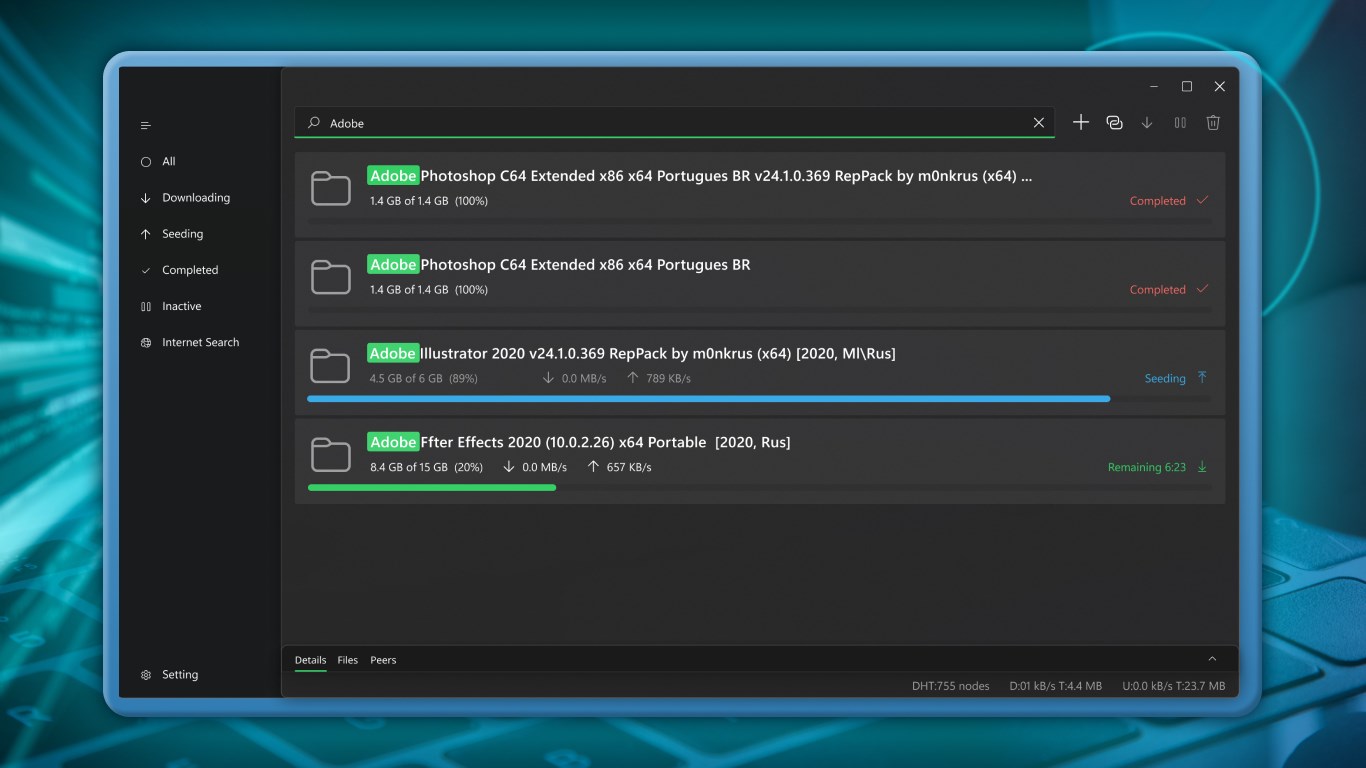Click blue progress bar of Illustrator torrent
This screenshot has width=1366, height=768.
[x=709, y=398]
